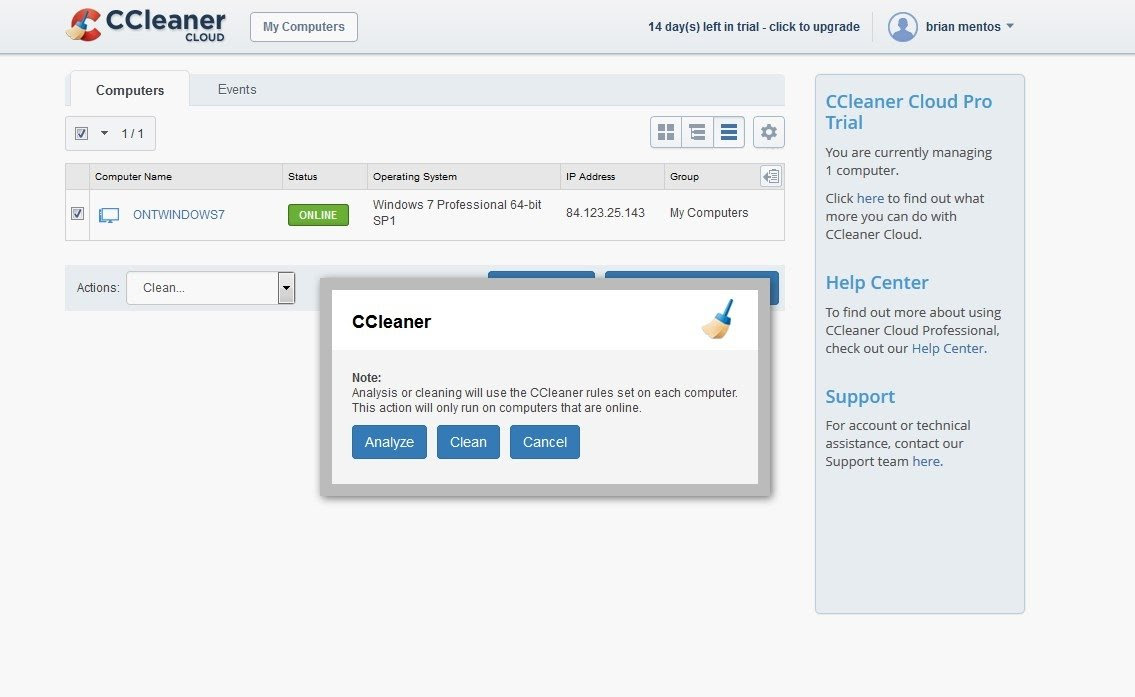1135x697 pixels.
Task: Click the My Computers button
Action: (303, 27)
